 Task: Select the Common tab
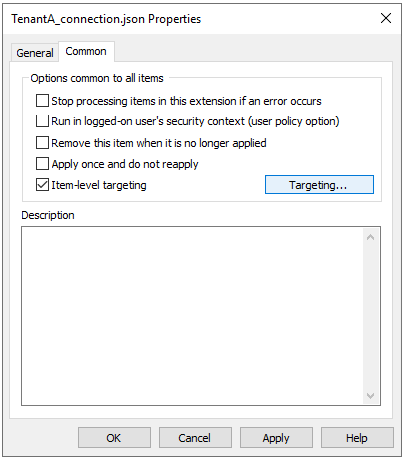pyautogui.click(x=86, y=51)
